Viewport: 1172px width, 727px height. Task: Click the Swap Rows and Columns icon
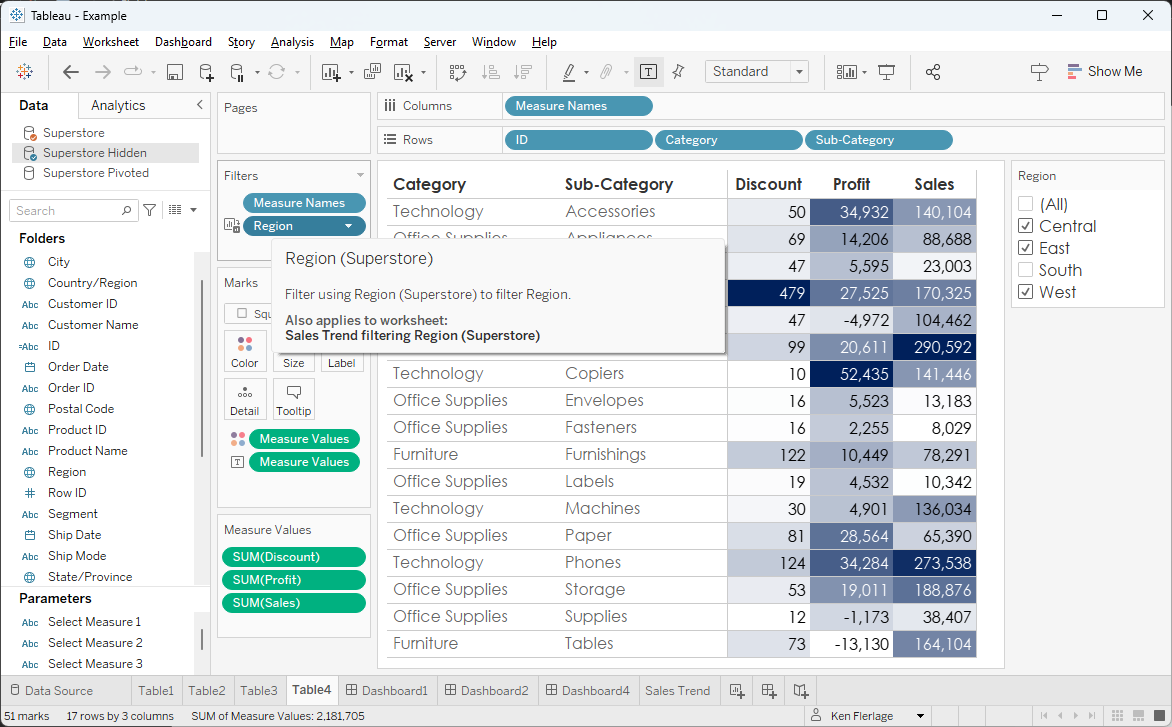pos(457,72)
